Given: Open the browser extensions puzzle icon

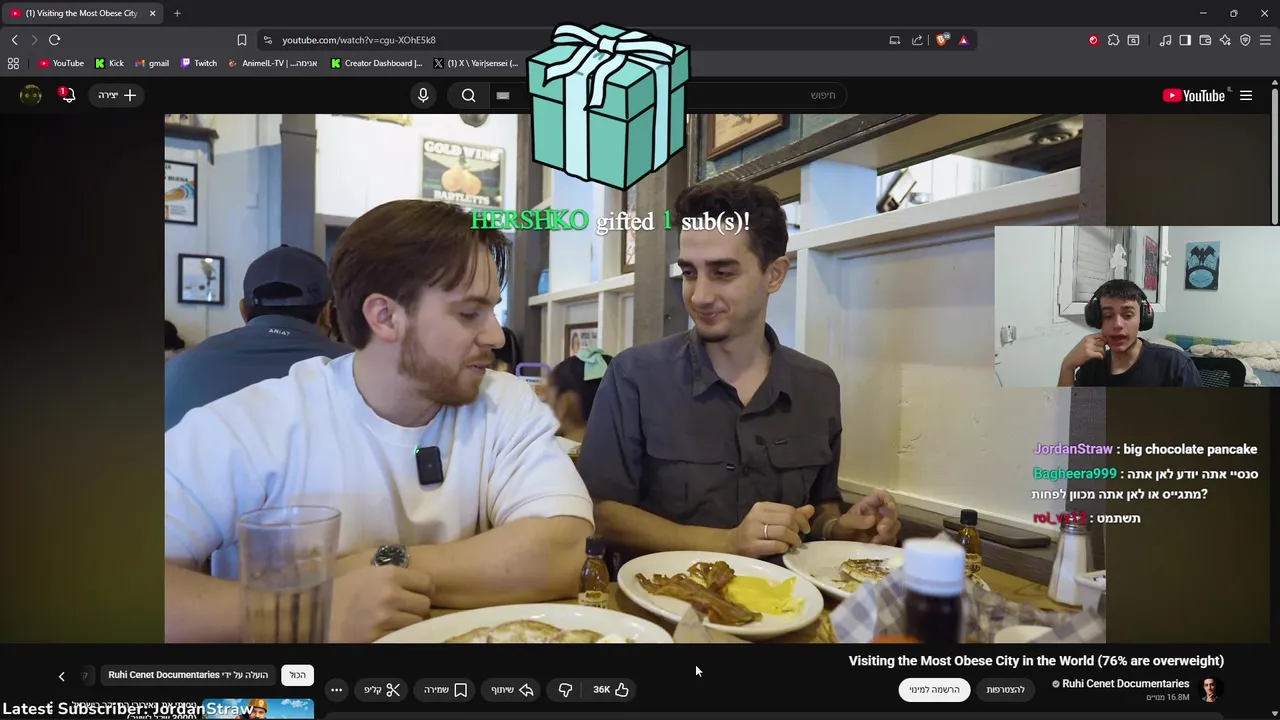Looking at the screenshot, I should 1113,40.
